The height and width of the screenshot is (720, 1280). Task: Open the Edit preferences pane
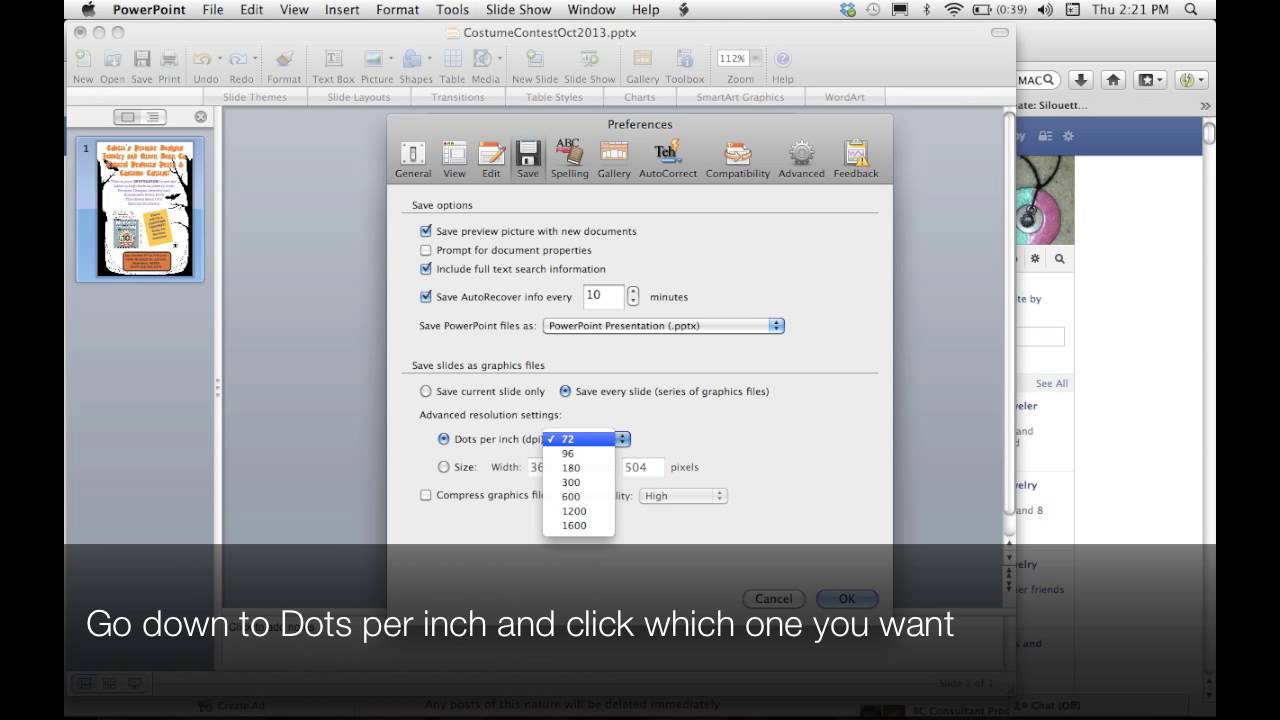491,159
